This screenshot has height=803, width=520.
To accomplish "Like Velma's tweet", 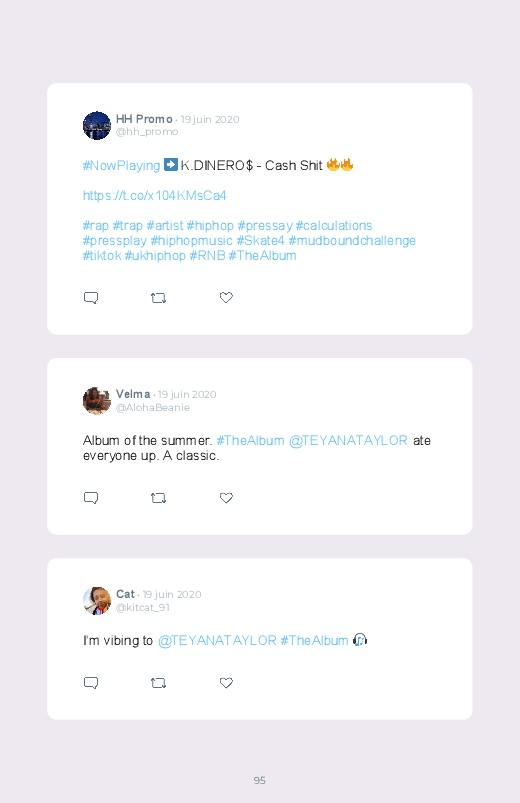I will pos(226,497).
